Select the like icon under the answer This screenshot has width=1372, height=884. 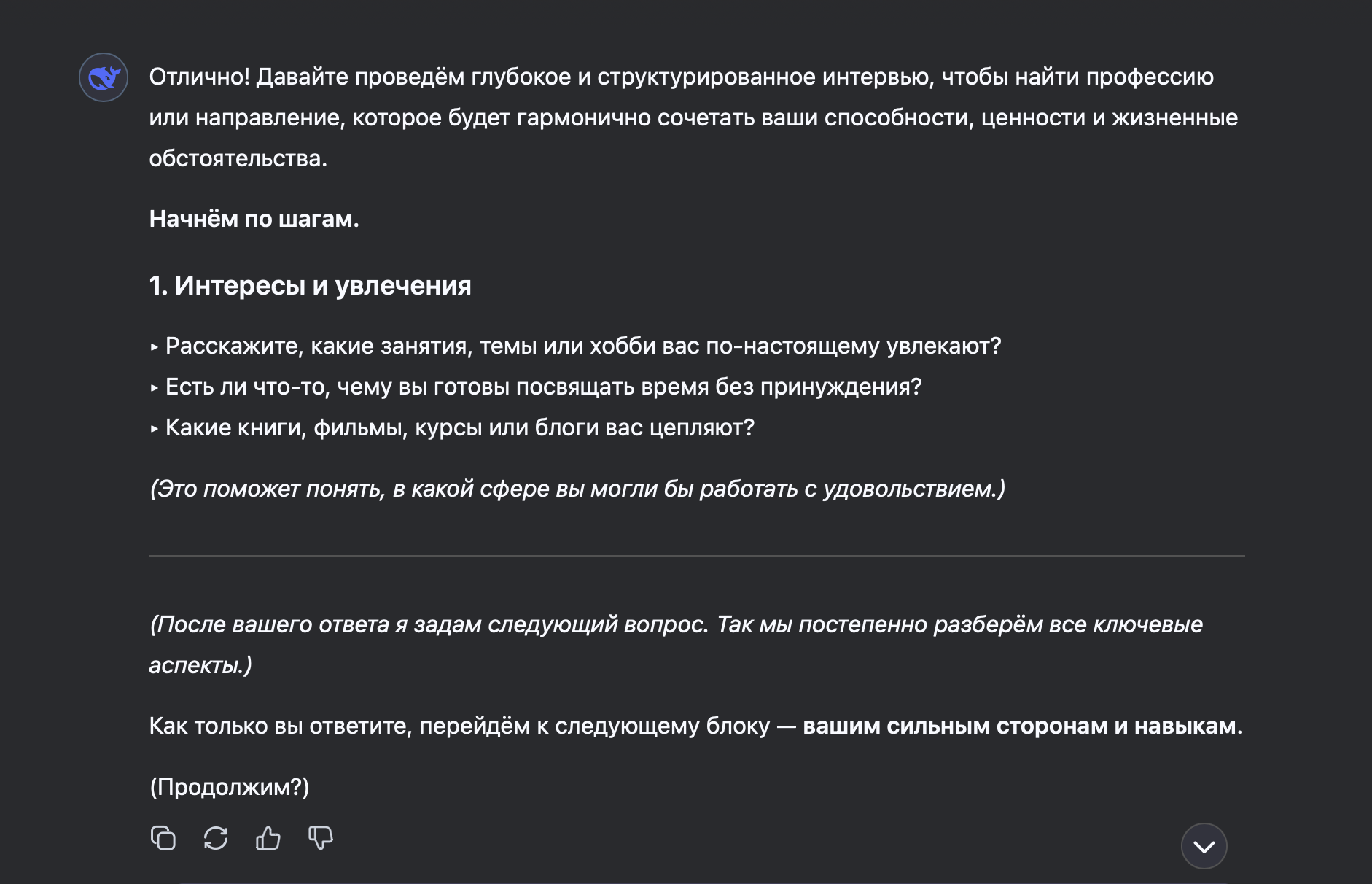268,838
